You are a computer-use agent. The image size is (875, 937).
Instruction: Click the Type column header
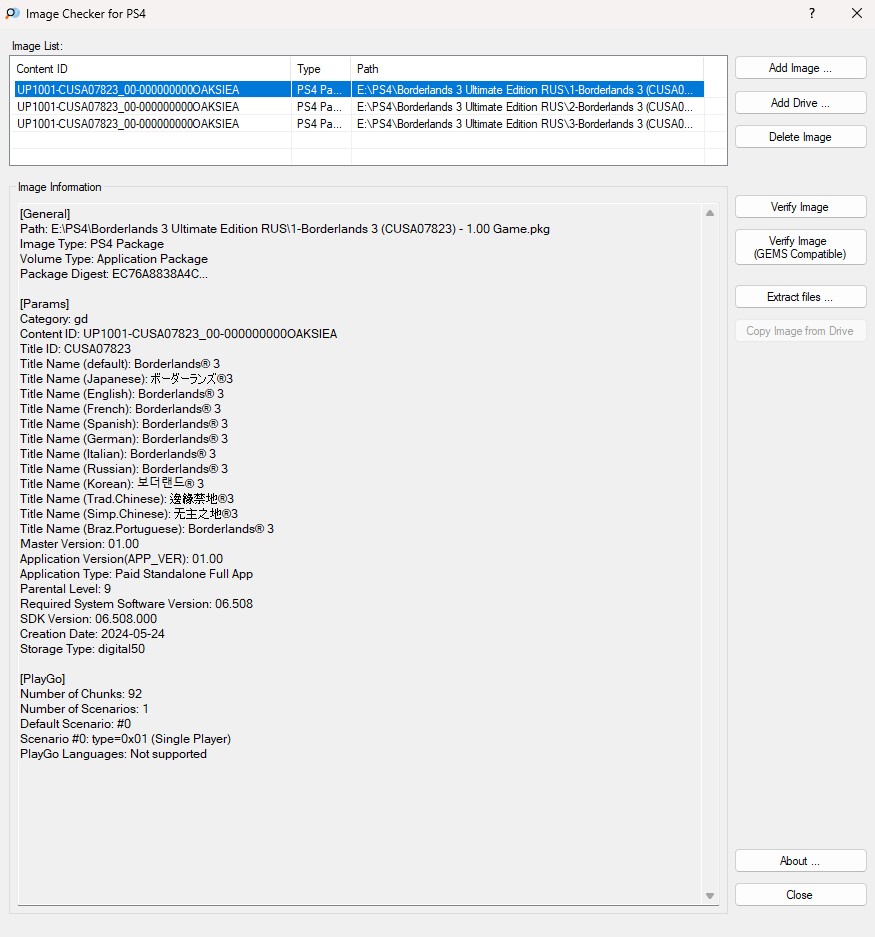point(321,69)
